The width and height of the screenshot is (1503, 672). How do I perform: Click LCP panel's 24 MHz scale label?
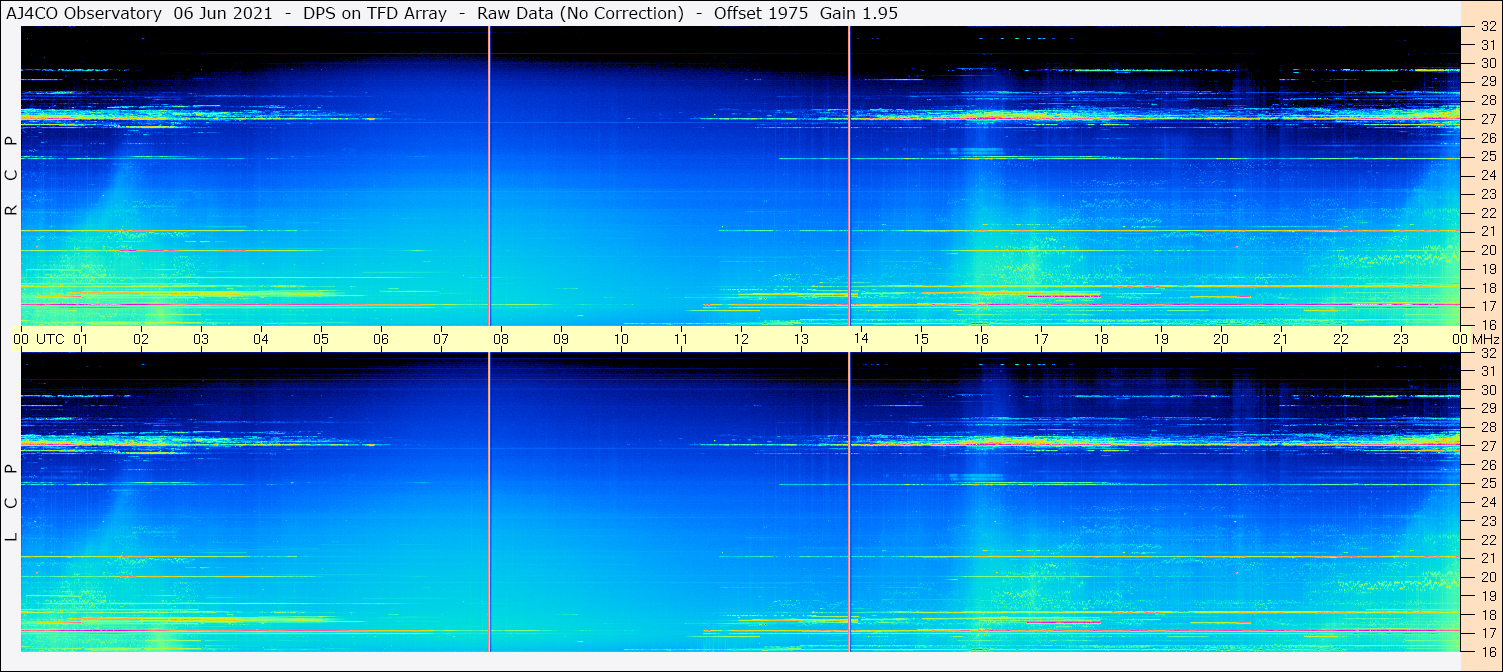[x=1488, y=502]
